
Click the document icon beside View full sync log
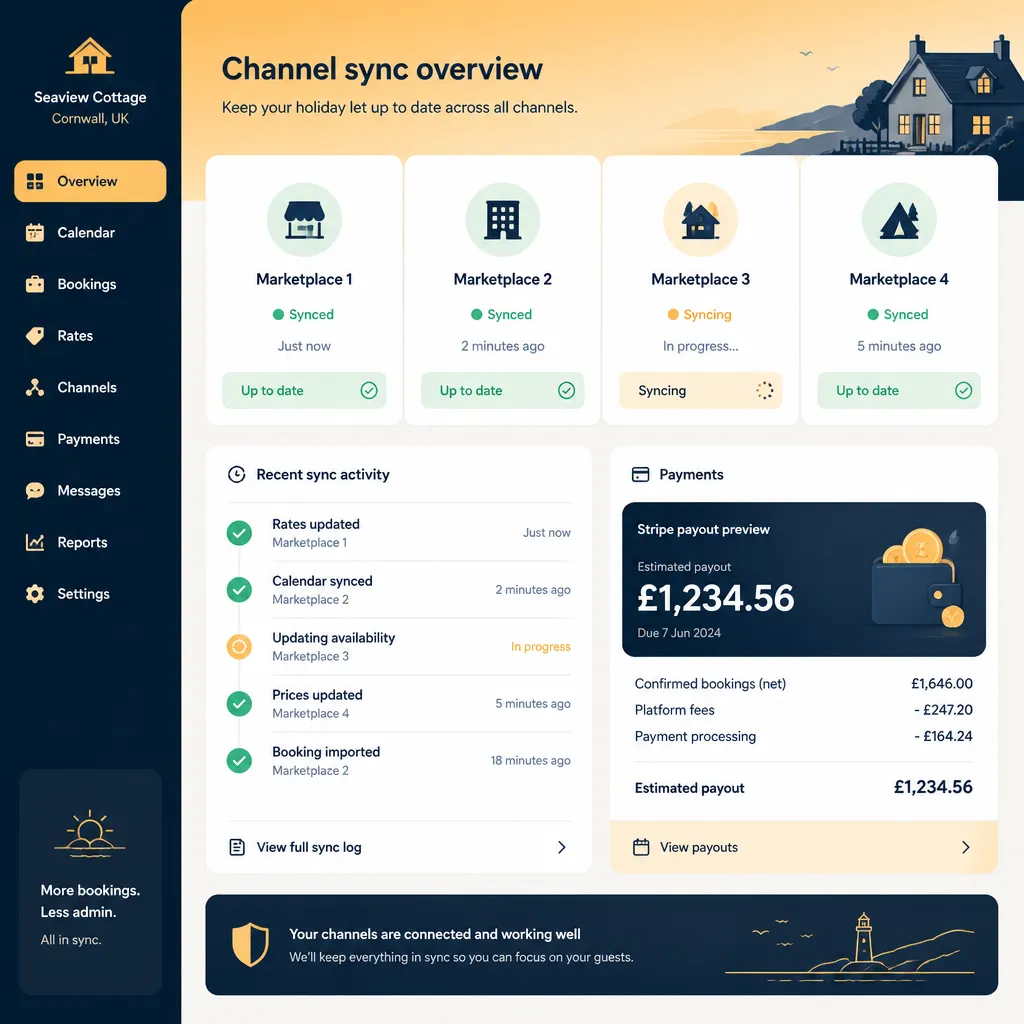point(237,847)
